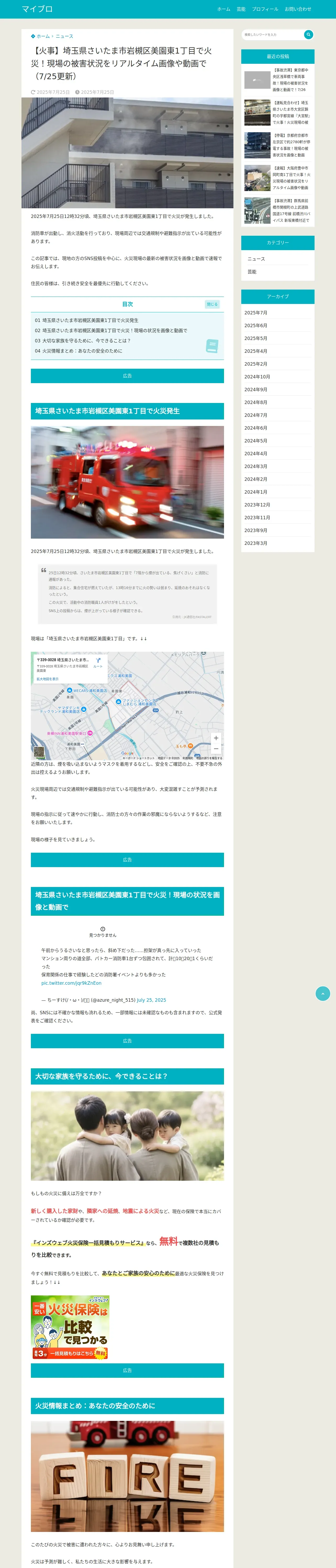Click the 火災保険は比較で見つかる banner

[70, 1327]
